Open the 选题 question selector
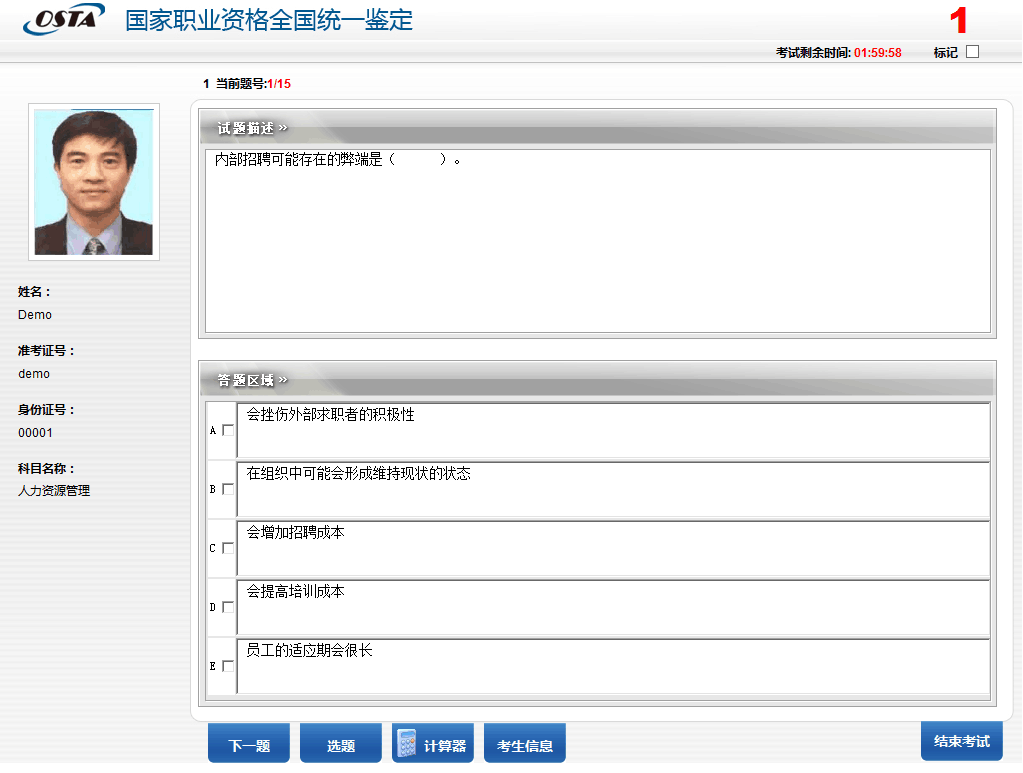1023x773 pixels. [341, 745]
